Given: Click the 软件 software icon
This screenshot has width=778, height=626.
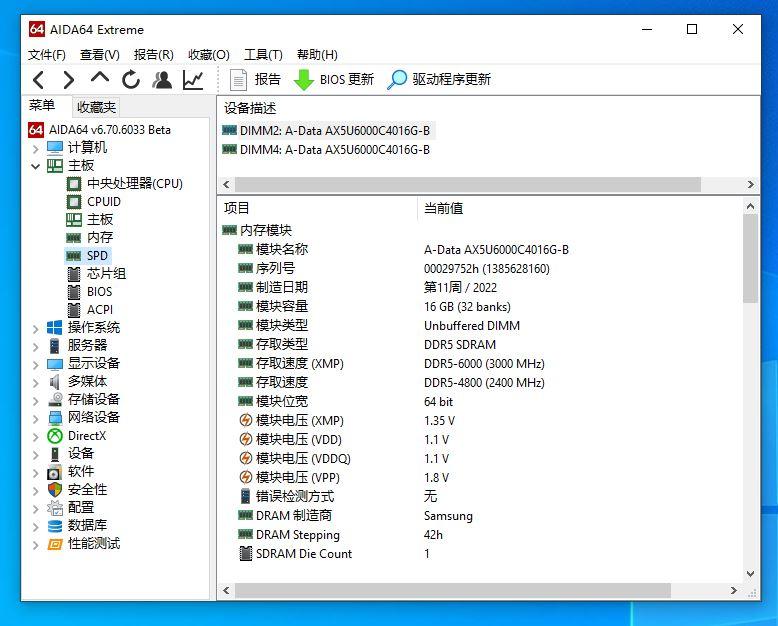Looking at the screenshot, I should 55,472.
